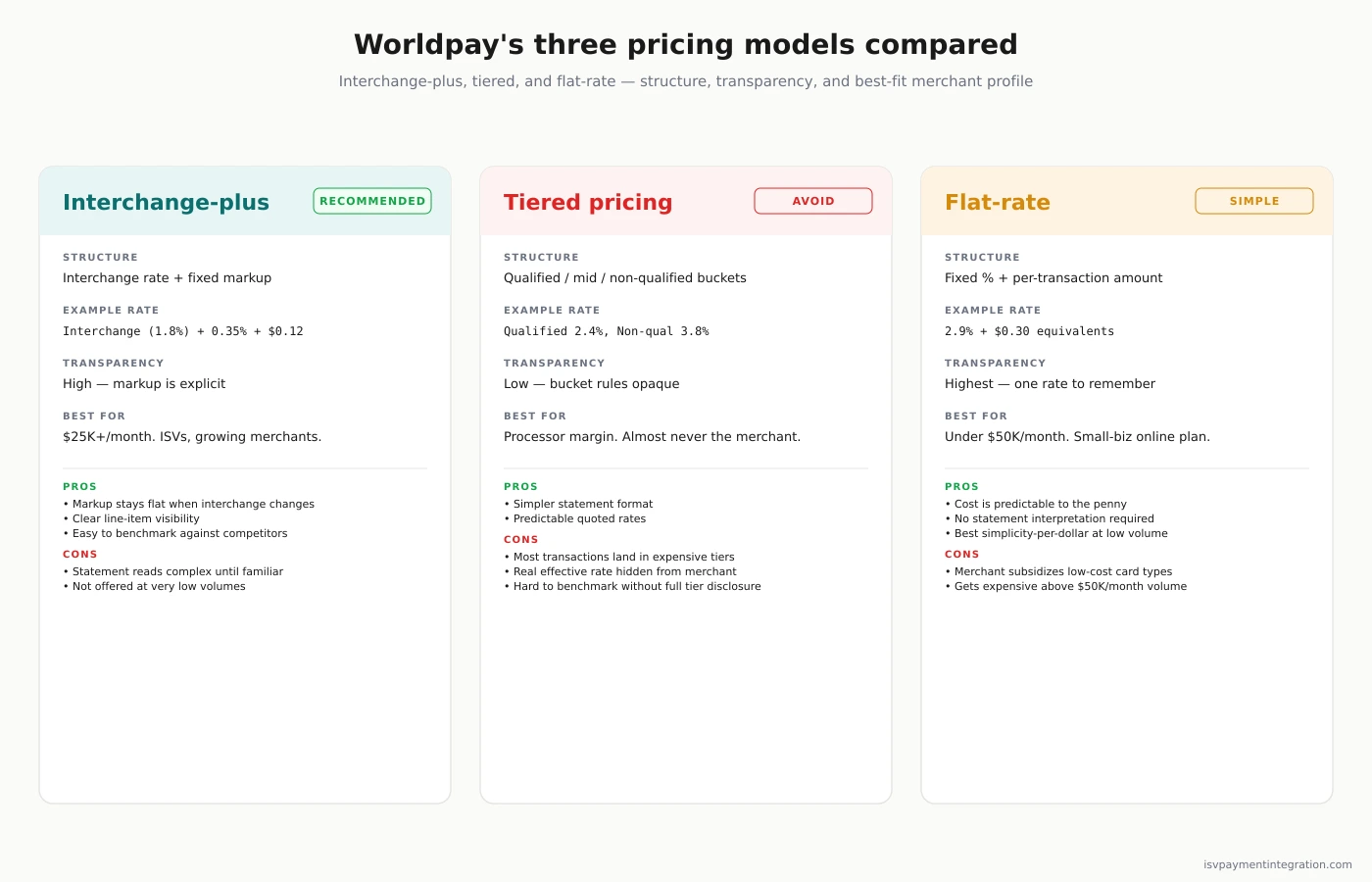Click 'No statement interpretation required' bullet
Viewport: 1372px width, 882px height.
pyautogui.click(x=1050, y=518)
